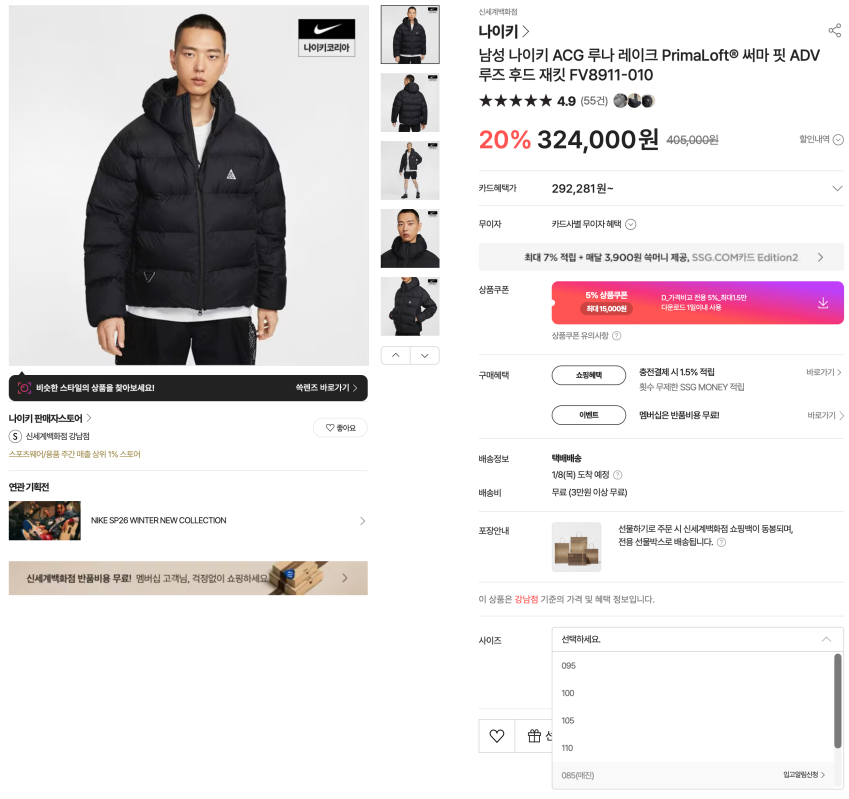Open the arrival date help icon
Screen dimensions: 849x799
coord(617,475)
